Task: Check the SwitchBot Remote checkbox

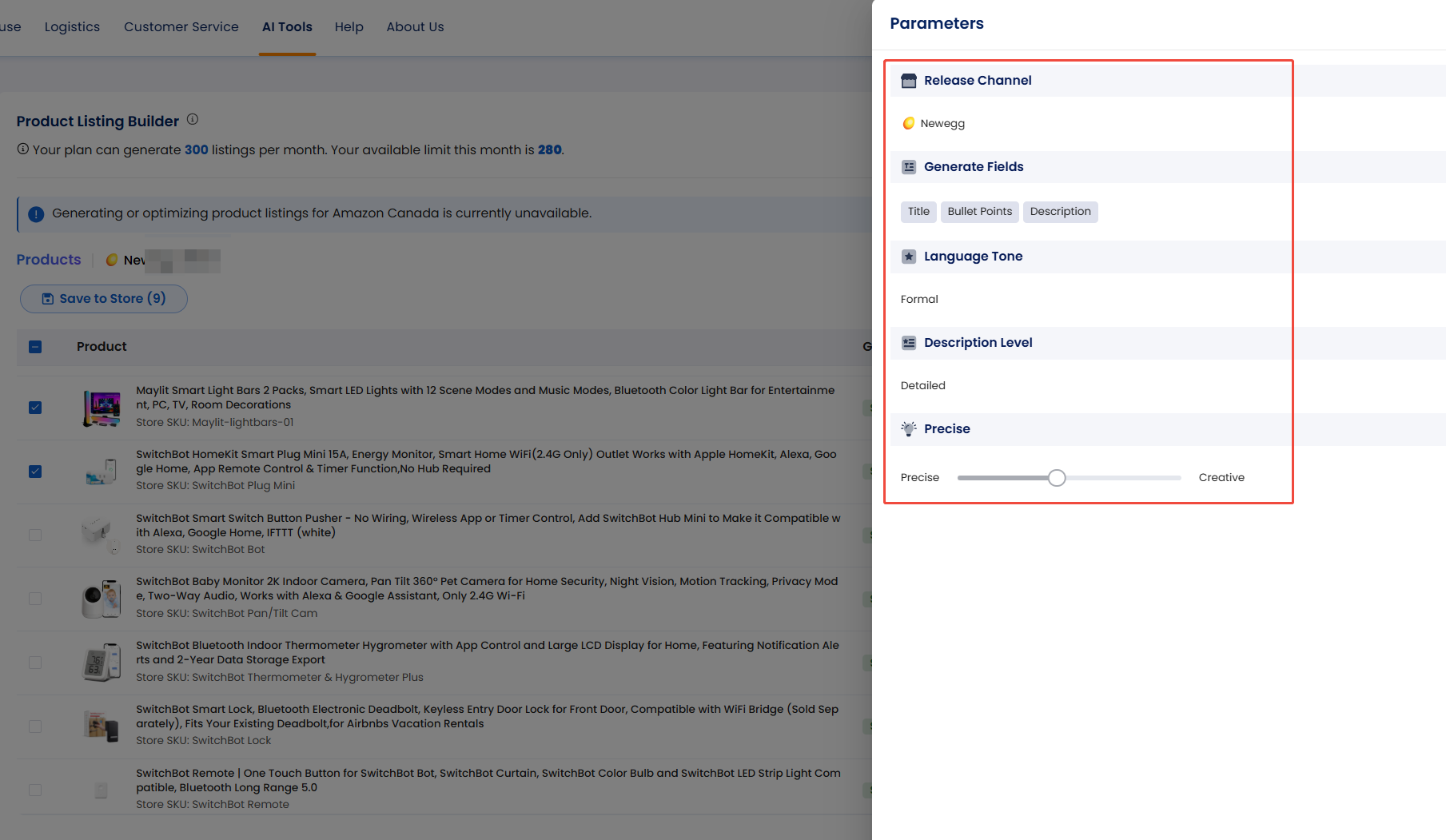Action: (35, 790)
